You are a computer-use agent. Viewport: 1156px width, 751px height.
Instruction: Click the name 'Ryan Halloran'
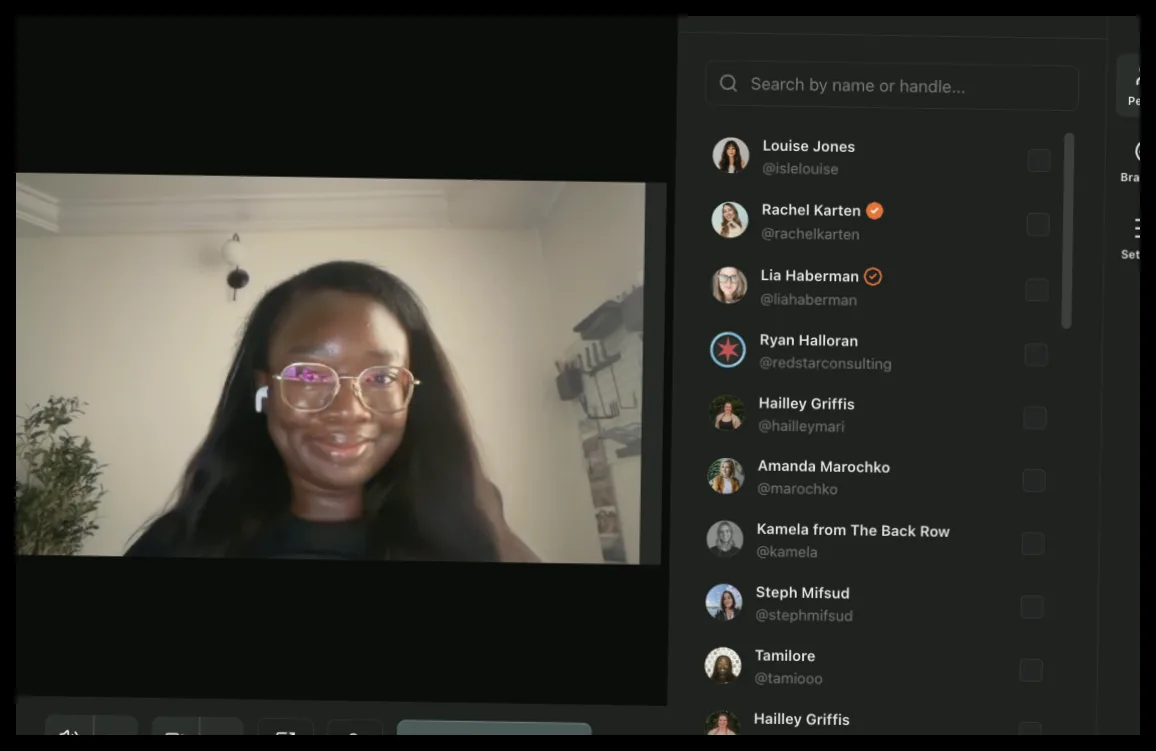click(x=809, y=340)
